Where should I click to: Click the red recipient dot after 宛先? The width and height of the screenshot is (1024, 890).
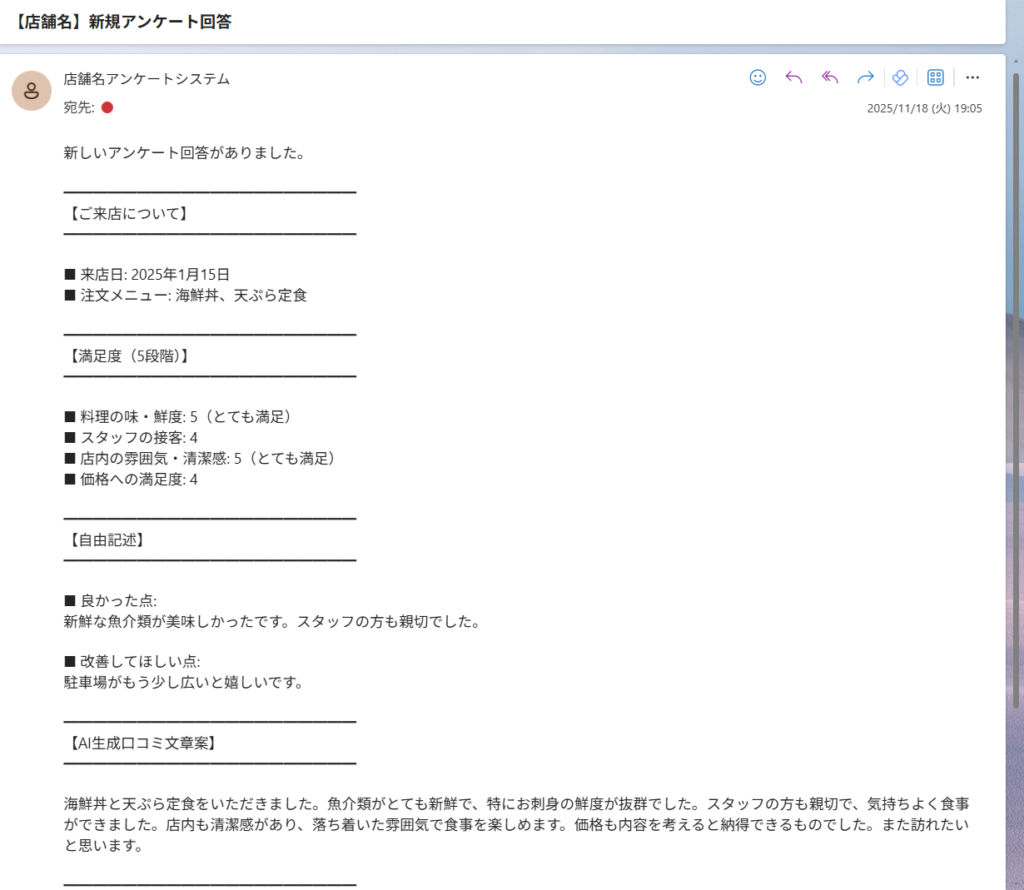pos(107,107)
